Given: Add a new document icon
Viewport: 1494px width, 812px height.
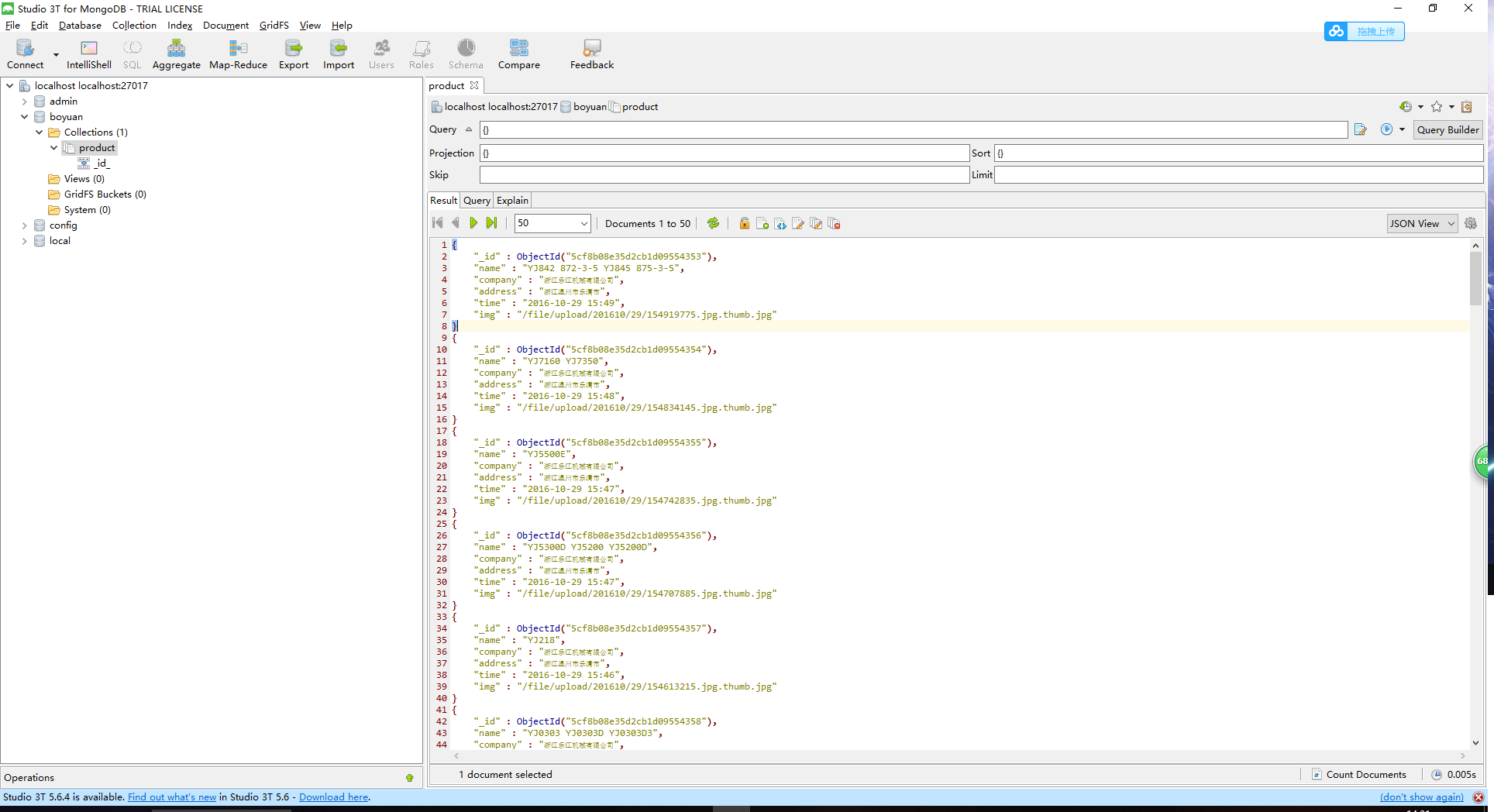Looking at the screenshot, I should [762, 223].
